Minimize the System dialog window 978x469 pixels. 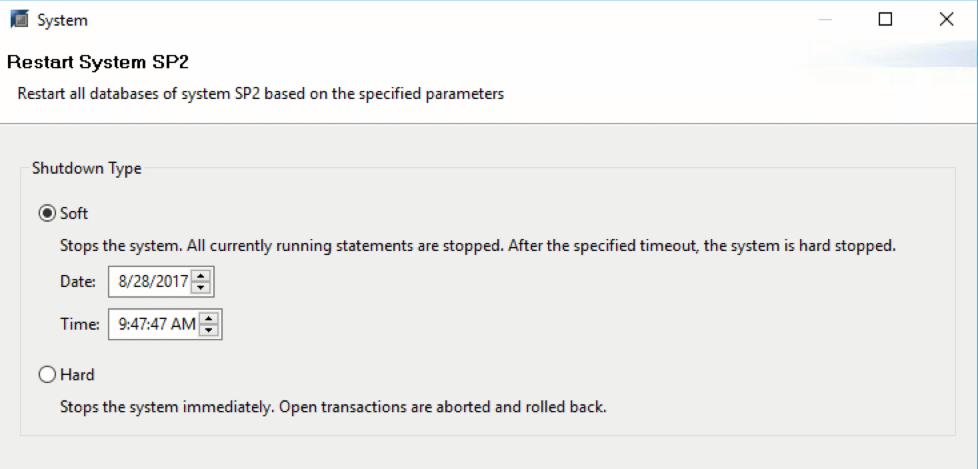point(825,20)
